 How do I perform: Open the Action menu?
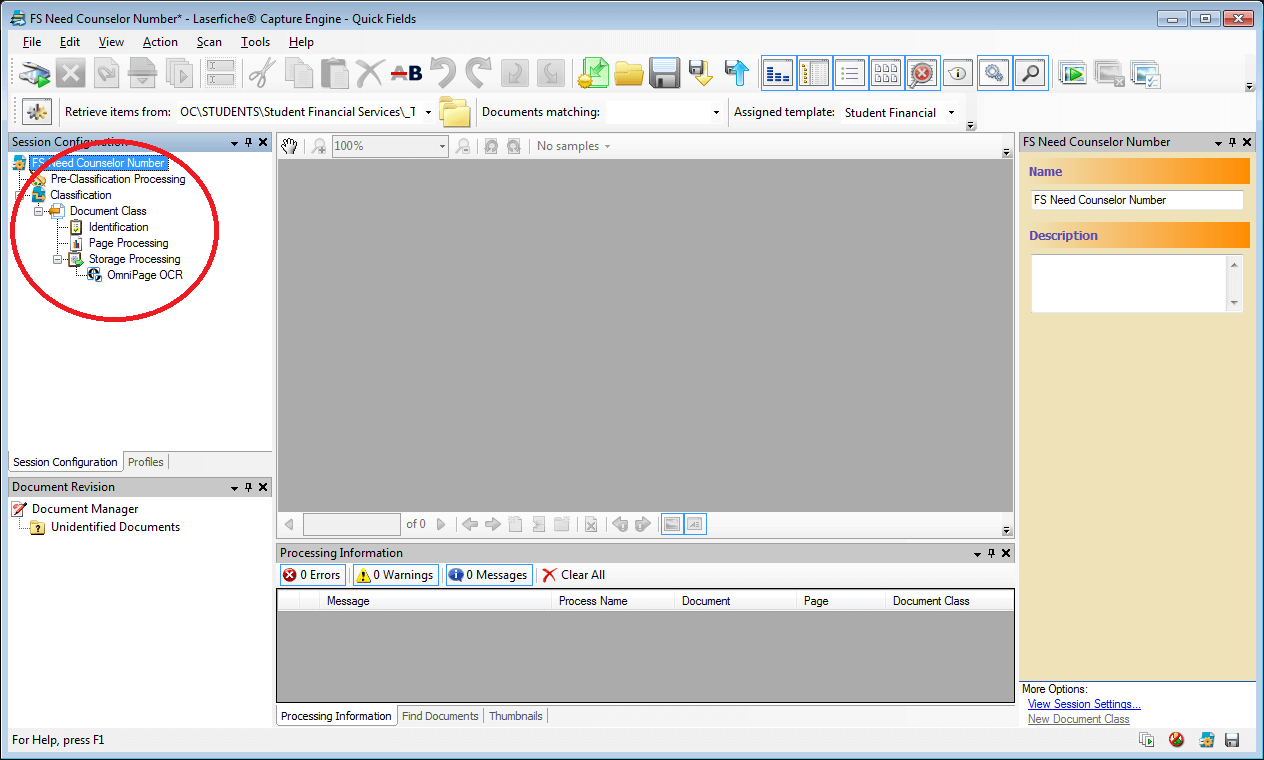(x=160, y=42)
